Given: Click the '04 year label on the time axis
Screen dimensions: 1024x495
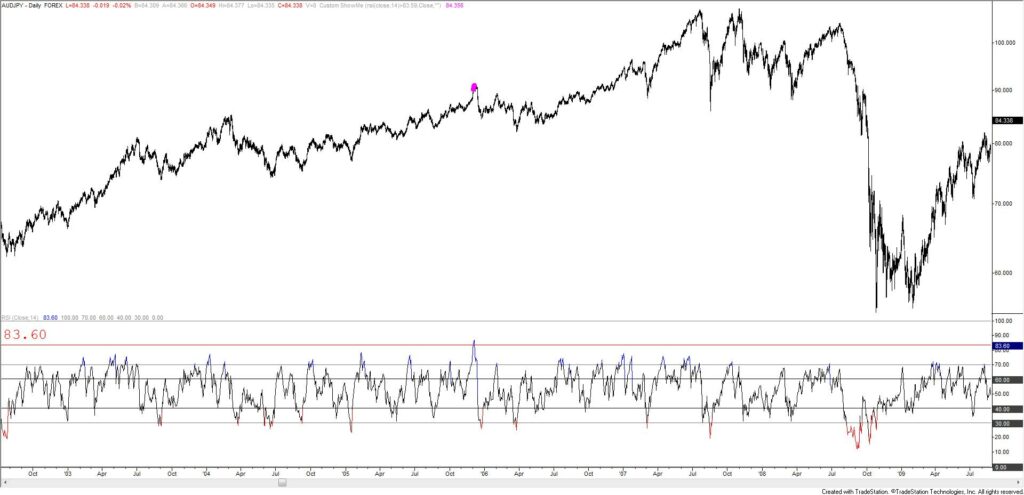Looking at the screenshot, I should tap(206, 473).
